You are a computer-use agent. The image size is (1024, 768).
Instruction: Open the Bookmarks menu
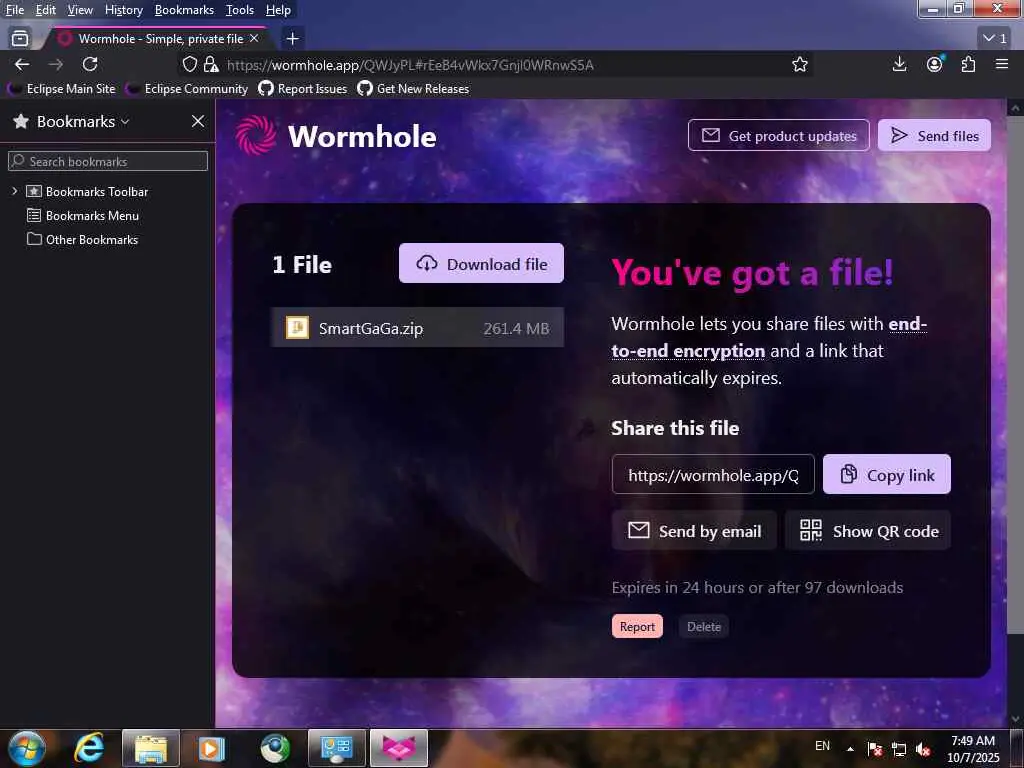(184, 10)
